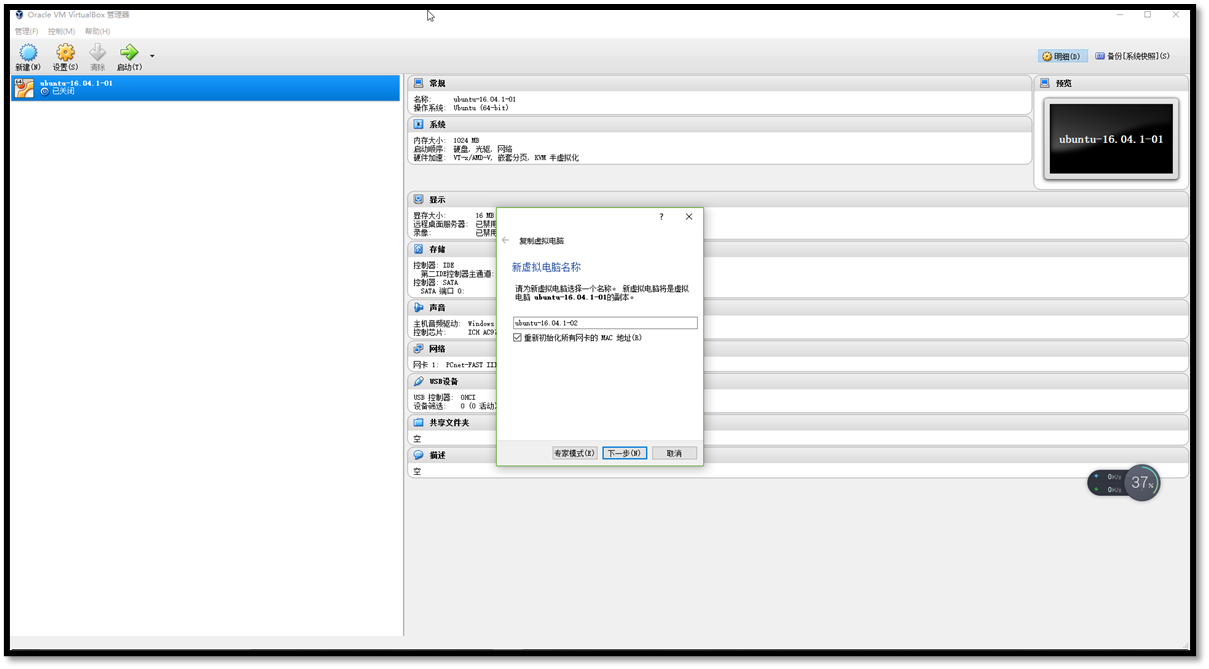Click the new VM name field ubuntu-16.04.1-02
Image resolution: width=1209 pixels, height=669 pixels.
click(x=604, y=323)
